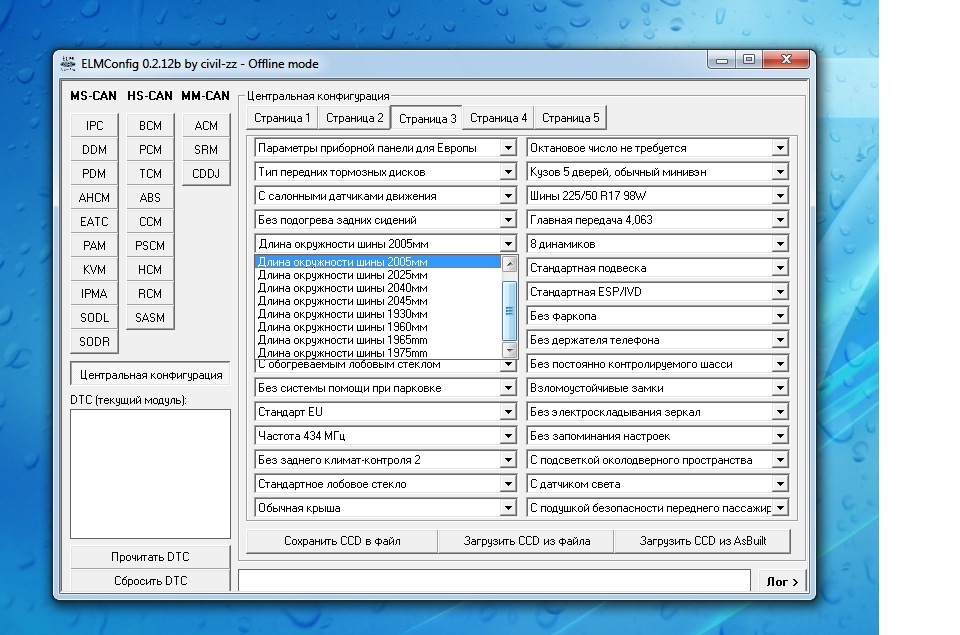Select 1930мм tire circumference option
960x635 pixels.
pos(342,314)
